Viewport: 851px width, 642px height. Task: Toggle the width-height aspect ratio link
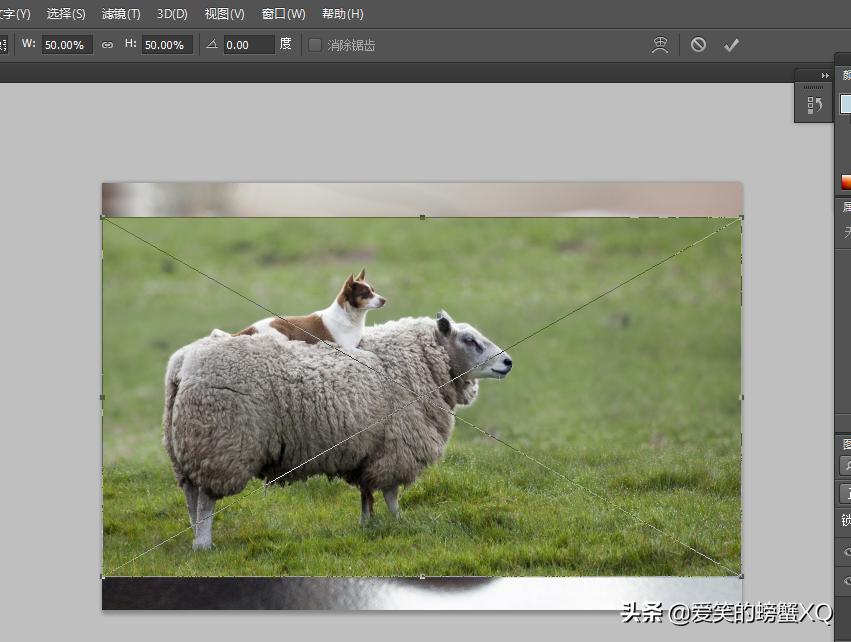(x=107, y=45)
